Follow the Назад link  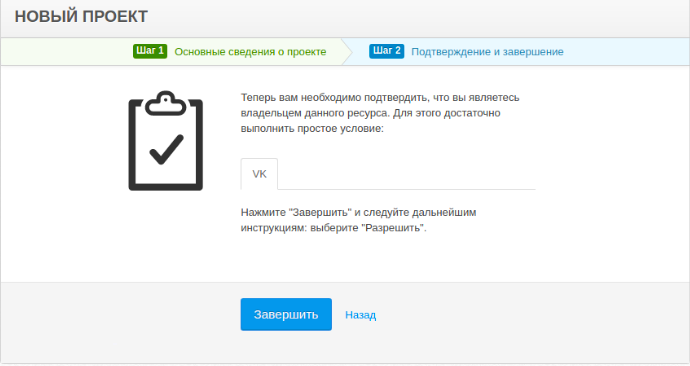point(360,315)
